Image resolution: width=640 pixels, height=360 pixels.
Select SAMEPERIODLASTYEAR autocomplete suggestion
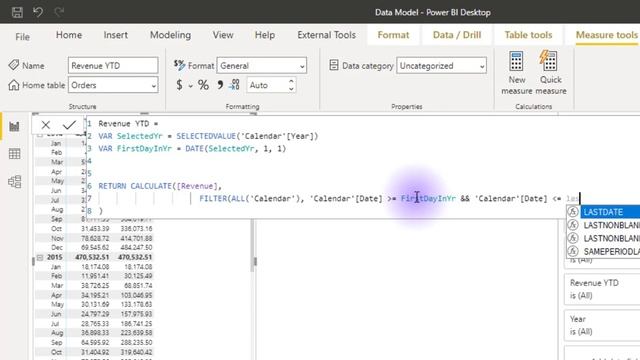(603, 251)
